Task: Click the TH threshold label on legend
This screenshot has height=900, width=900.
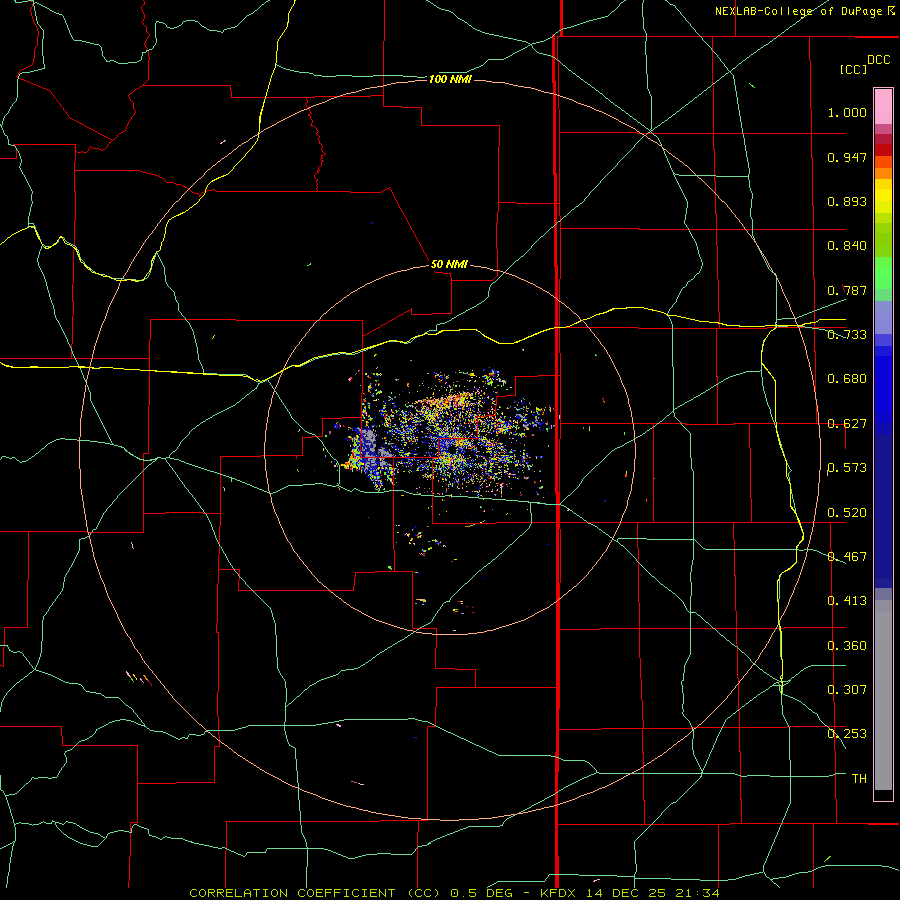Action: pyautogui.click(x=859, y=779)
